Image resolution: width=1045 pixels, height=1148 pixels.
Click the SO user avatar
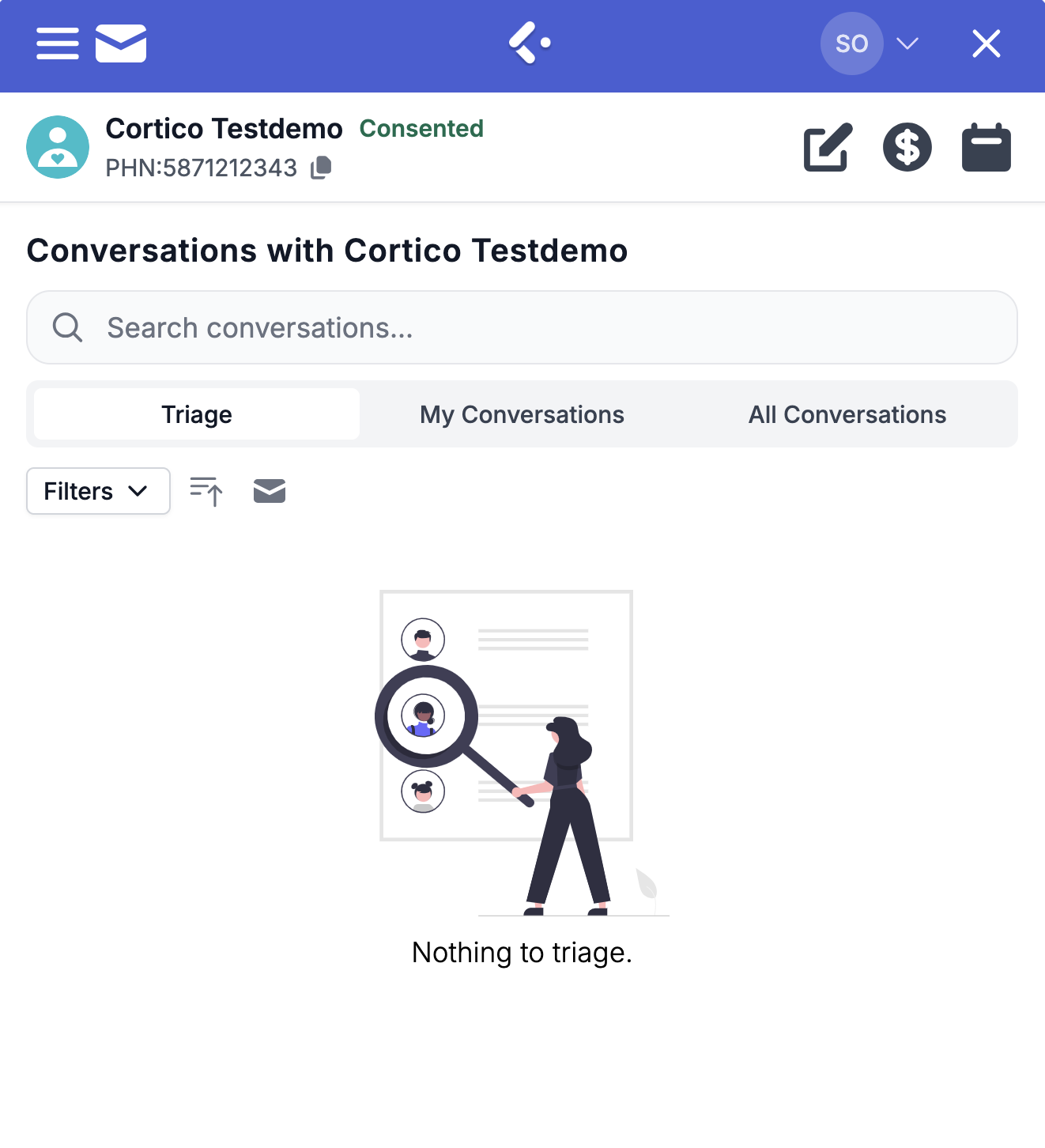[851, 43]
